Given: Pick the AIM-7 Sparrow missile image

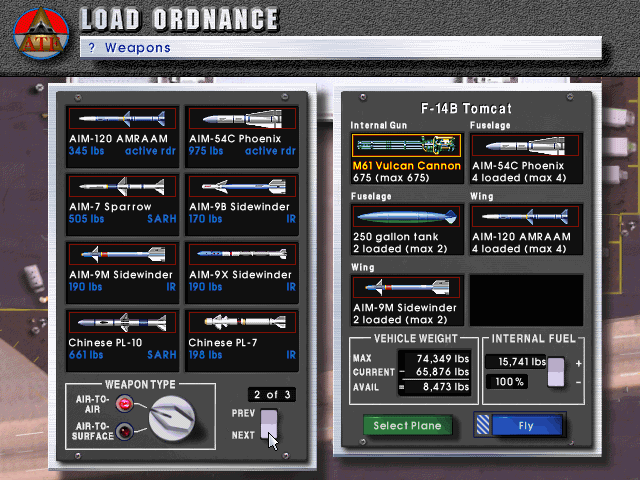Looking at the screenshot, I should click(122, 187).
